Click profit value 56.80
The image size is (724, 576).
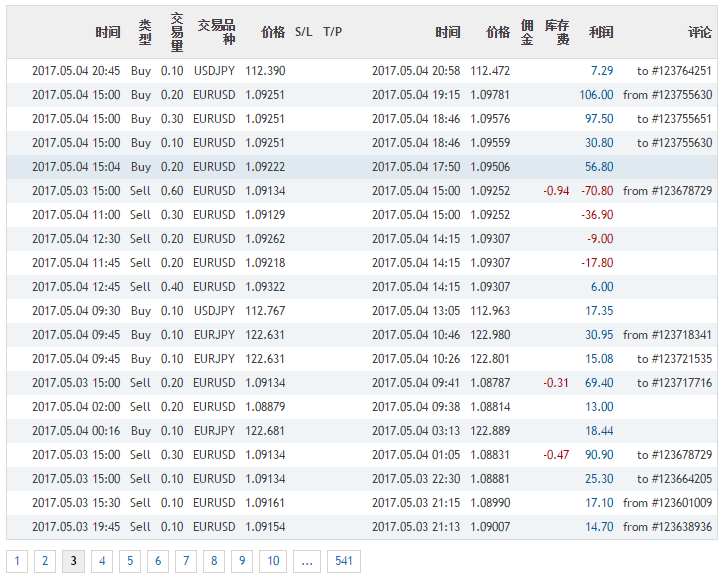pyautogui.click(x=599, y=167)
